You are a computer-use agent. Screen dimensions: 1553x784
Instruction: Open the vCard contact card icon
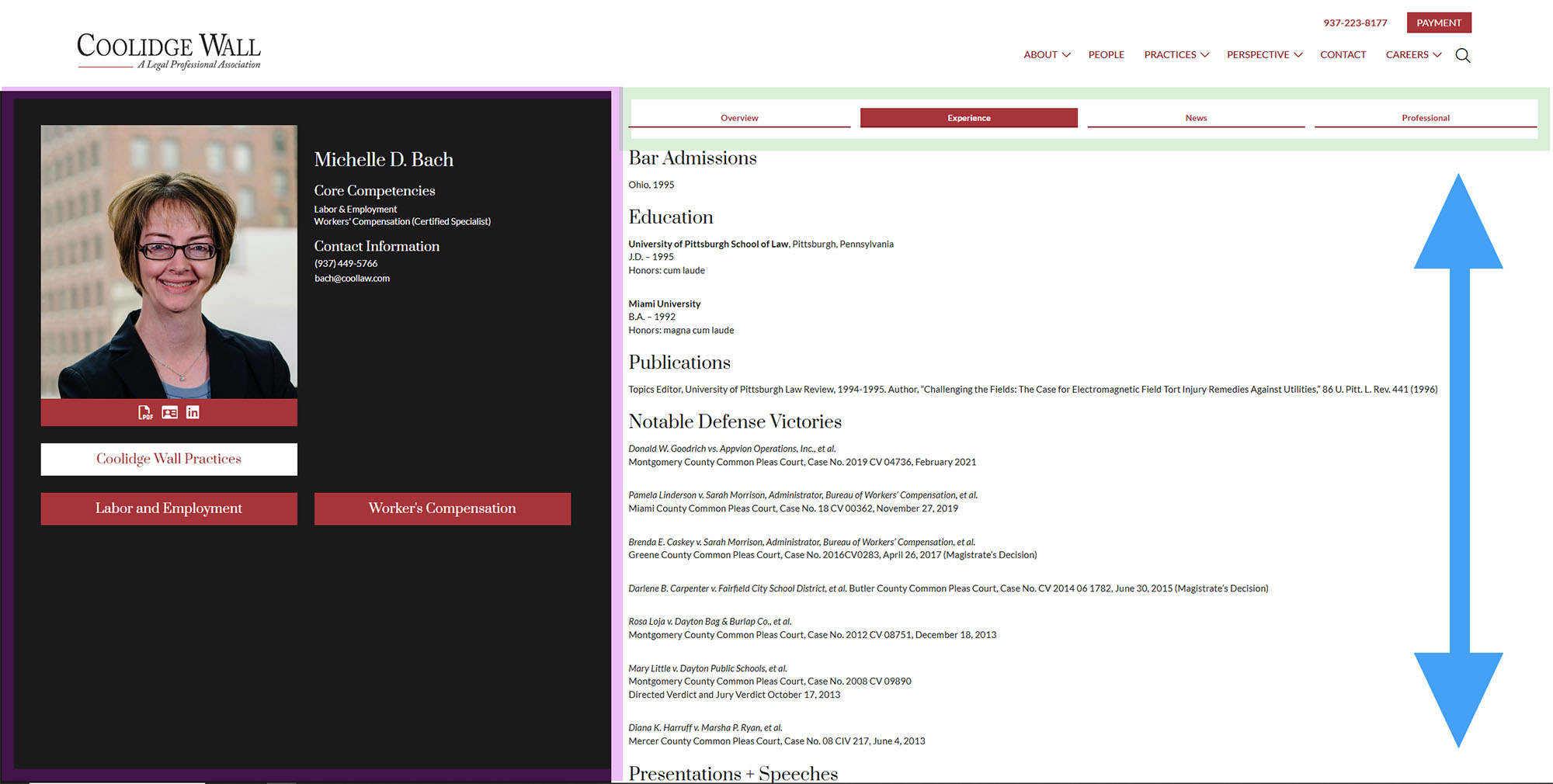tap(169, 412)
